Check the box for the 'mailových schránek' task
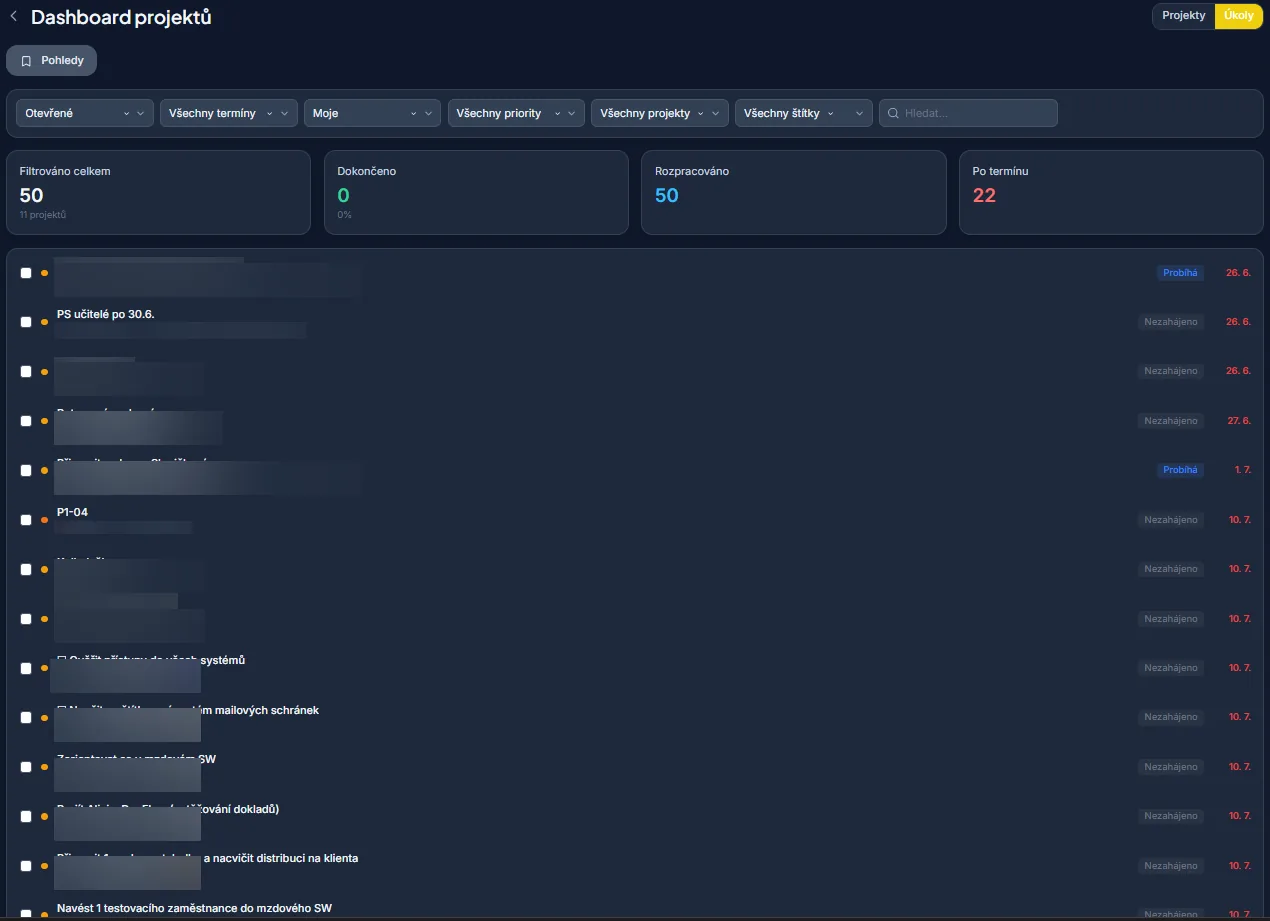 click(26, 717)
